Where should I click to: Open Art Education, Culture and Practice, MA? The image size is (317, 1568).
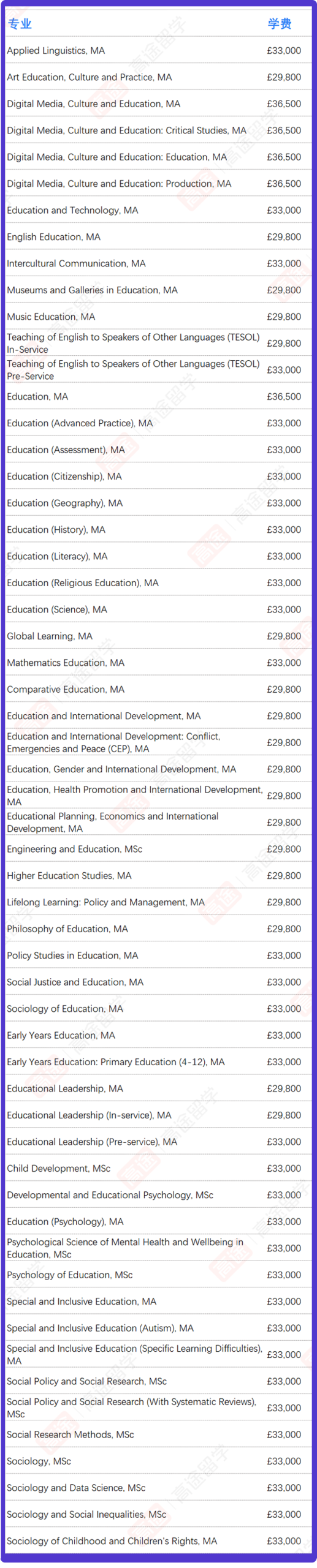click(x=159, y=77)
